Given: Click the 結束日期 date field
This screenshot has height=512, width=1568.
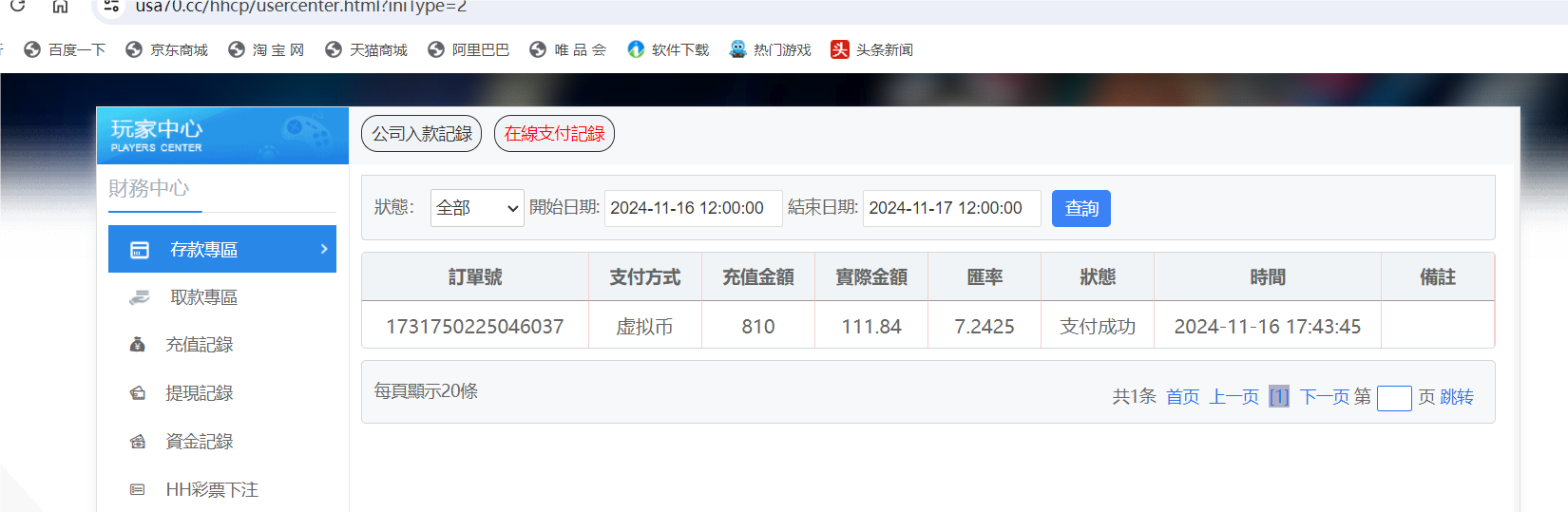Looking at the screenshot, I should [952, 208].
